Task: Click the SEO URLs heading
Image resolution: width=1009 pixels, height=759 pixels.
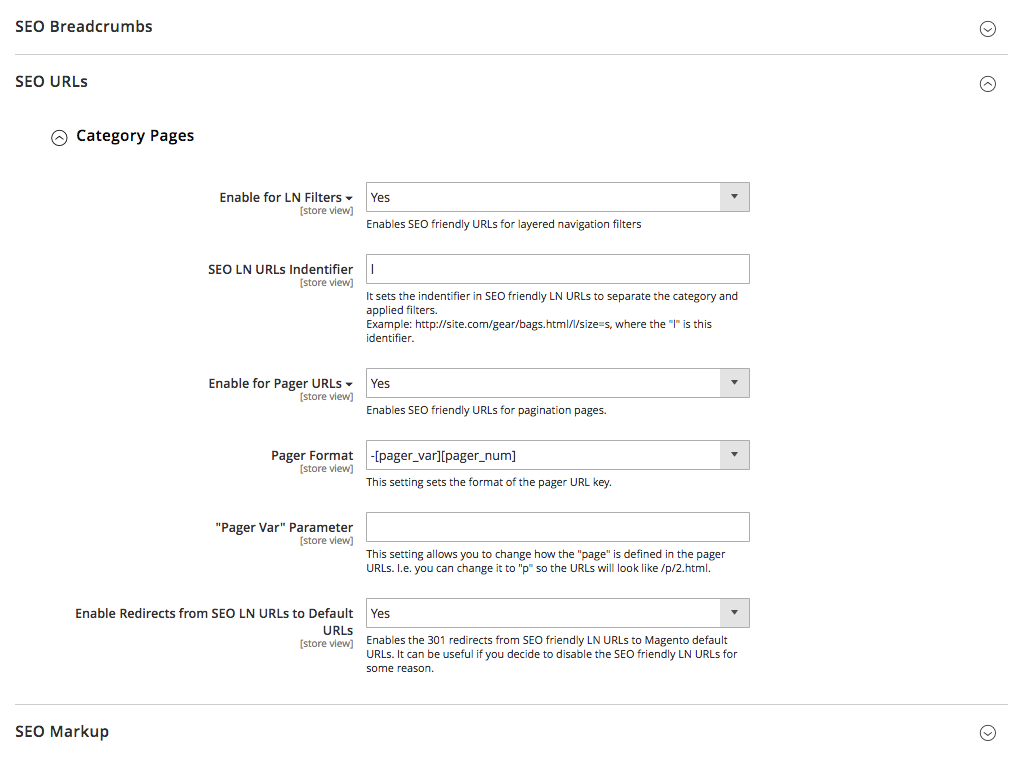Action: click(51, 82)
